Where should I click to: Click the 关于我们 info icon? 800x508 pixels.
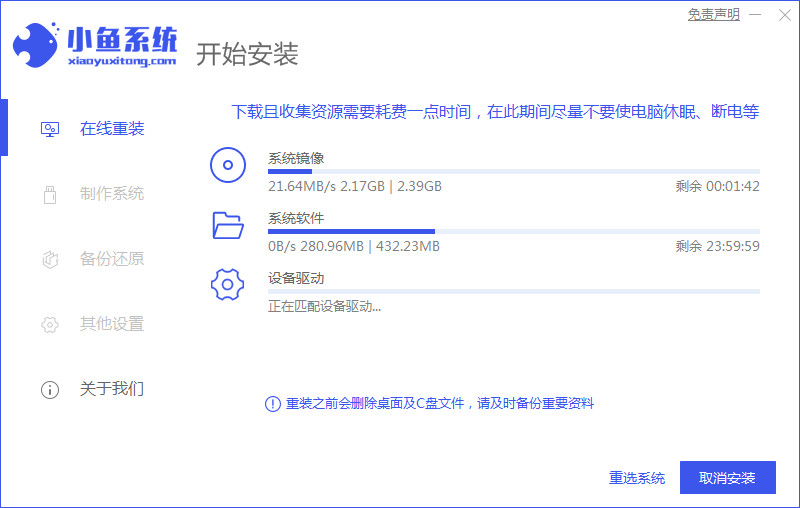49,389
